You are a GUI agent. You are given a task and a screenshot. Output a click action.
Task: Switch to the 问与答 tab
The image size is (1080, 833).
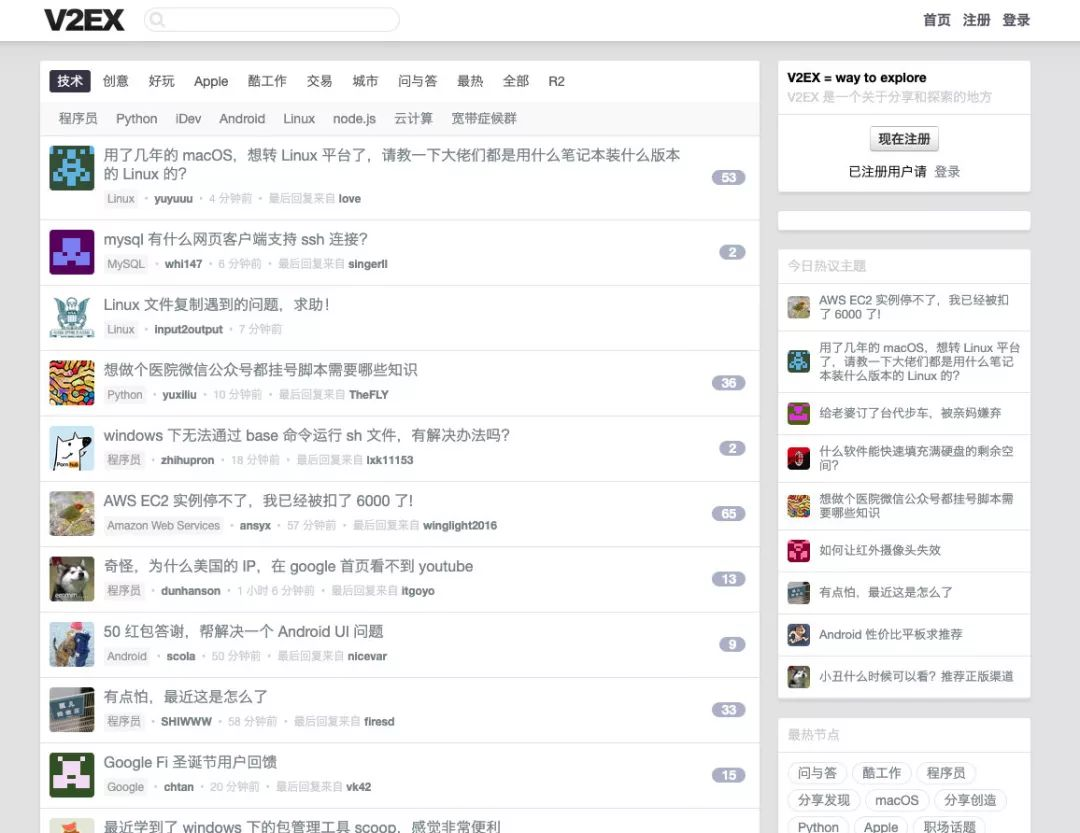click(417, 81)
